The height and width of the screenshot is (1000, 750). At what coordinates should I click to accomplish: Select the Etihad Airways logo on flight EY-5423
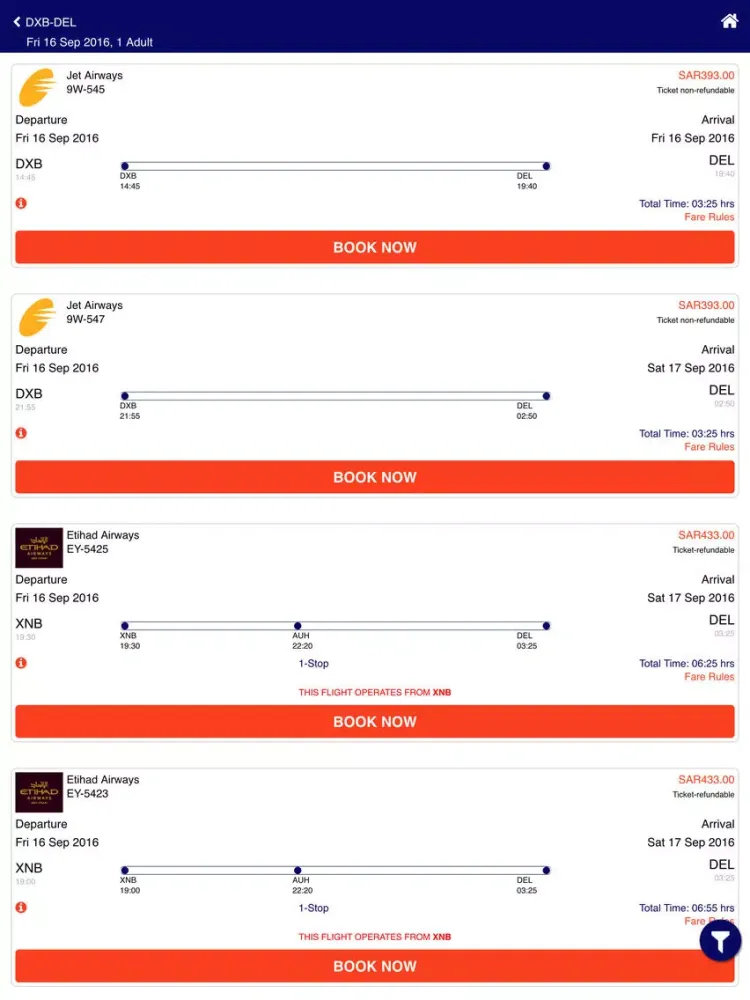click(38, 792)
